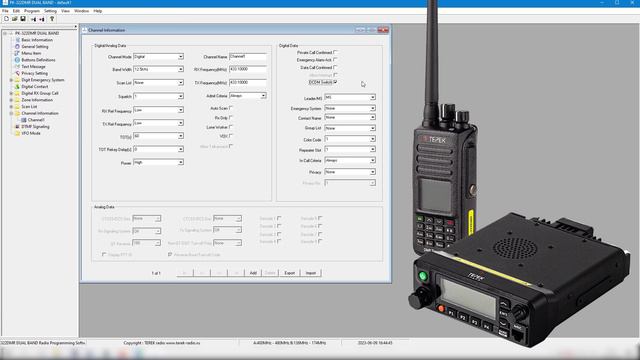The height and width of the screenshot is (360, 640).
Task: Open the File menu
Action: coord(5,11)
